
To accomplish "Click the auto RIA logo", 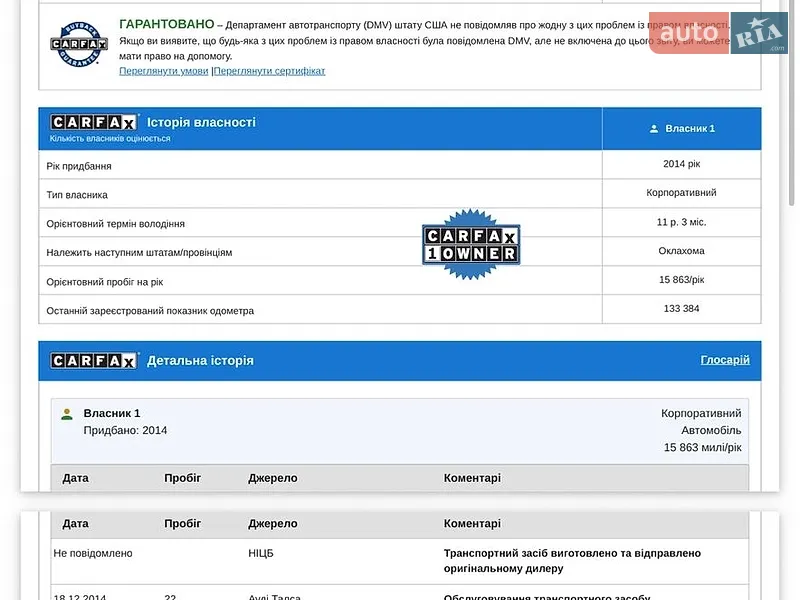I will [718, 33].
